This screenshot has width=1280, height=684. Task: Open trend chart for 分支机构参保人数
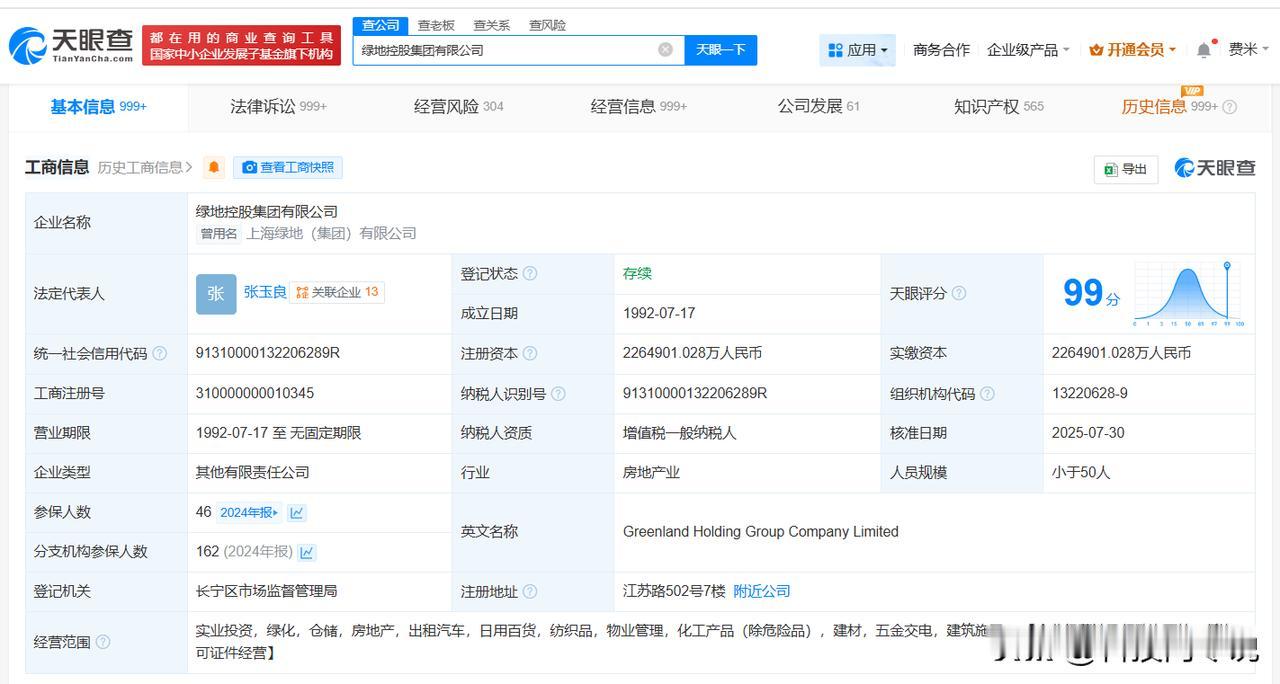pos(307,552)
